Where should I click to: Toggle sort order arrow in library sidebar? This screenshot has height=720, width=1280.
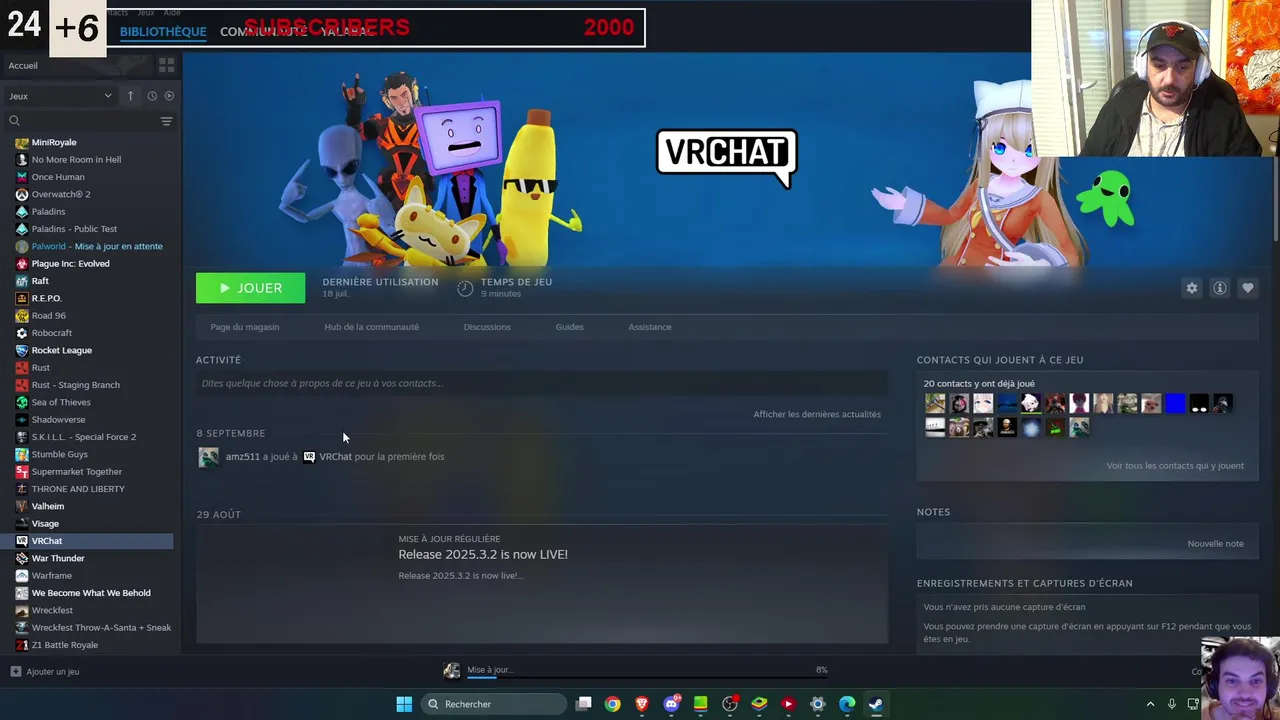pyautogui.click(x=130, y=96)
